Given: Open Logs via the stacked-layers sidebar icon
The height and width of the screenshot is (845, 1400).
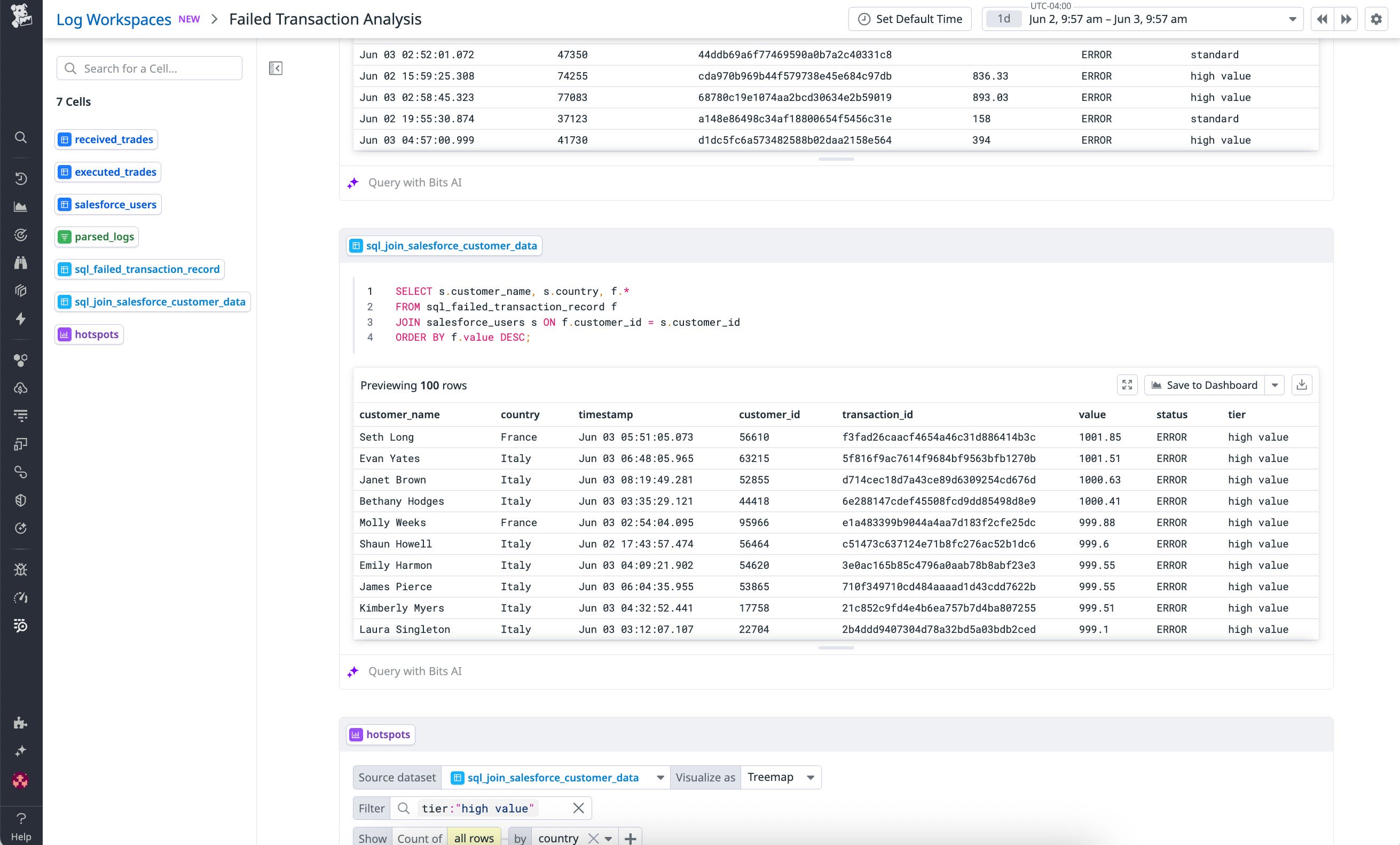Looking at the screenshot, I should click(x=21, y=291).
